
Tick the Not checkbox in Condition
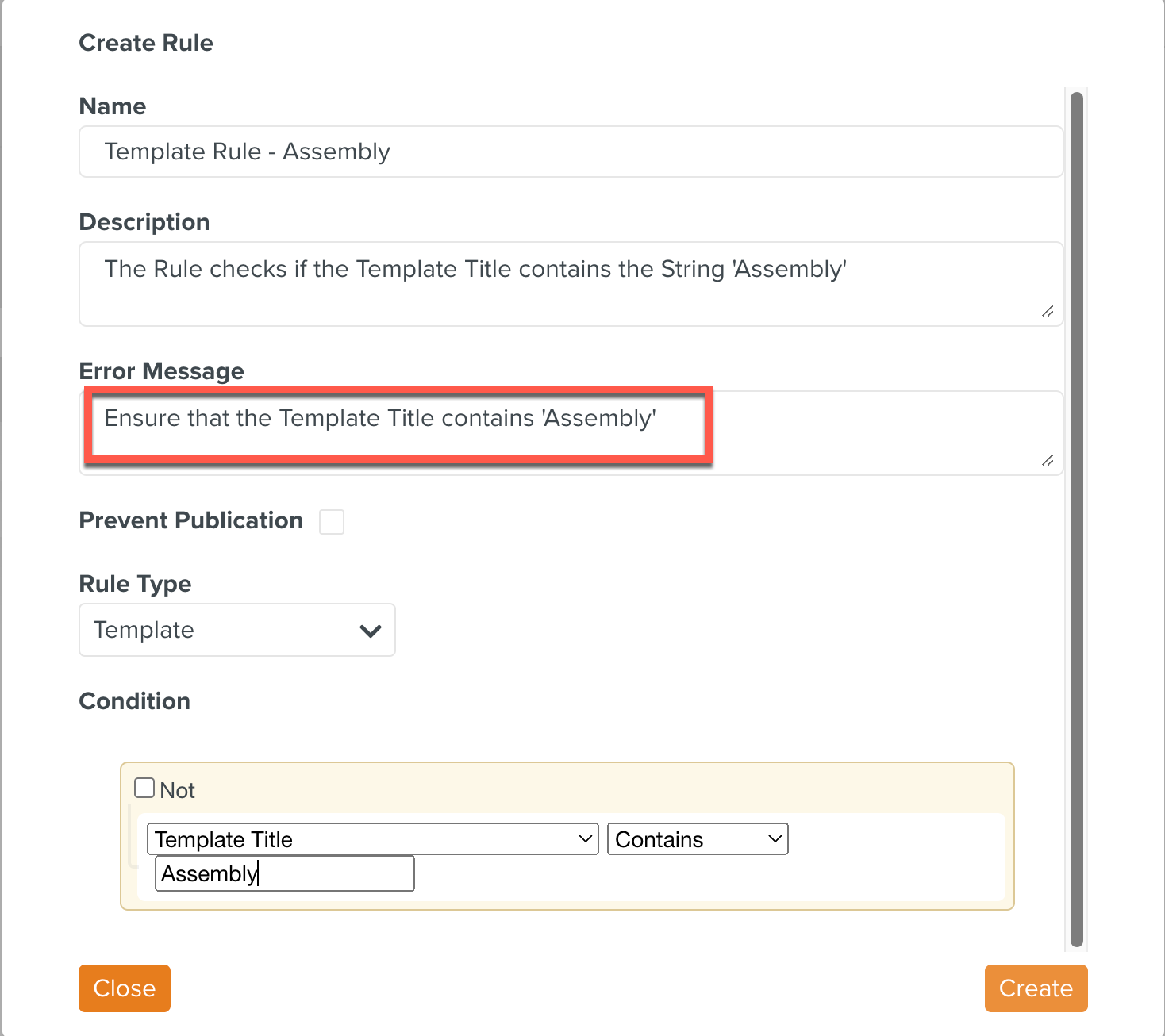(144, 788)
